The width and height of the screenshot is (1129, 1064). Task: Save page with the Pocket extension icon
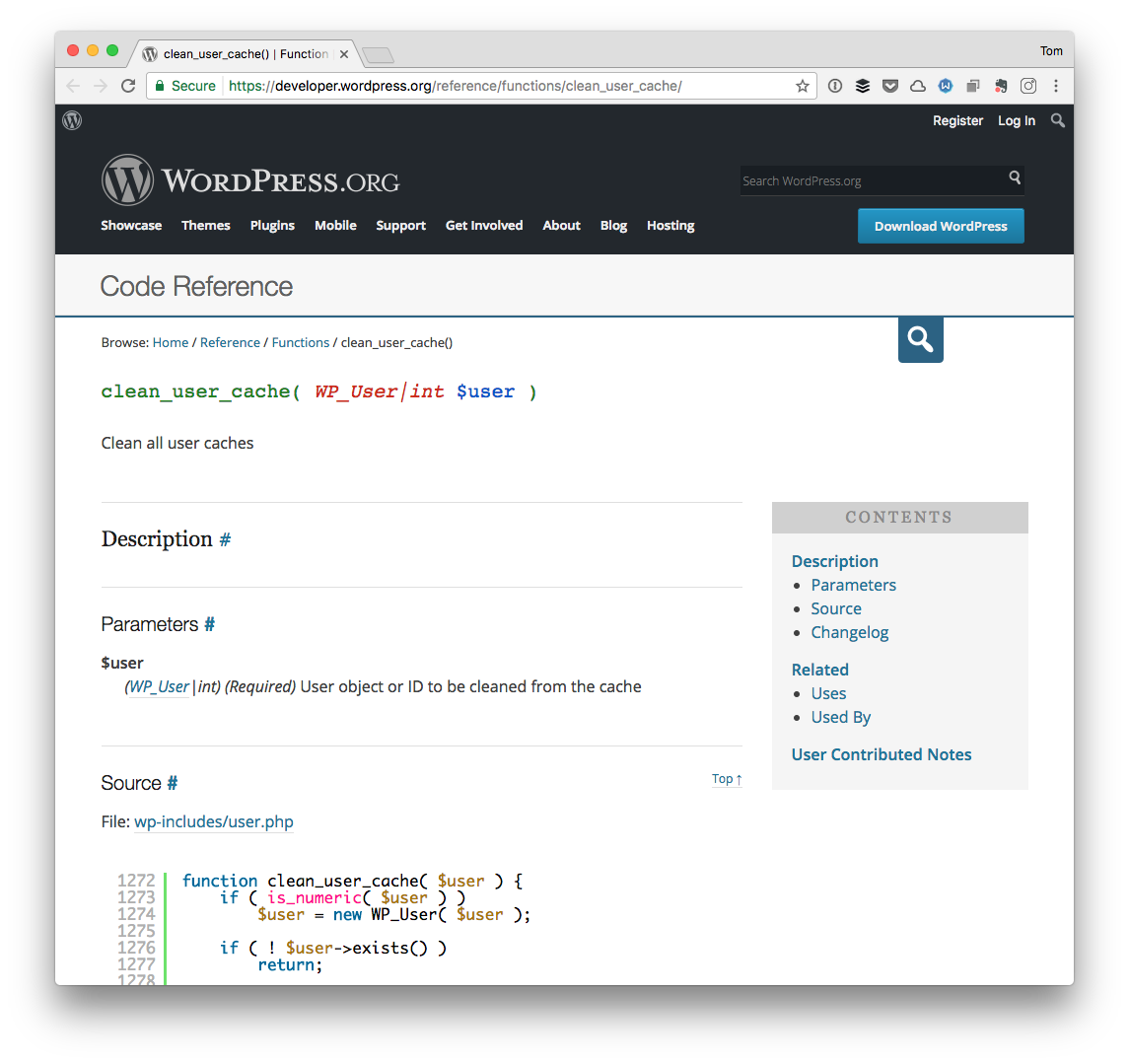click(x=890, y=86)
